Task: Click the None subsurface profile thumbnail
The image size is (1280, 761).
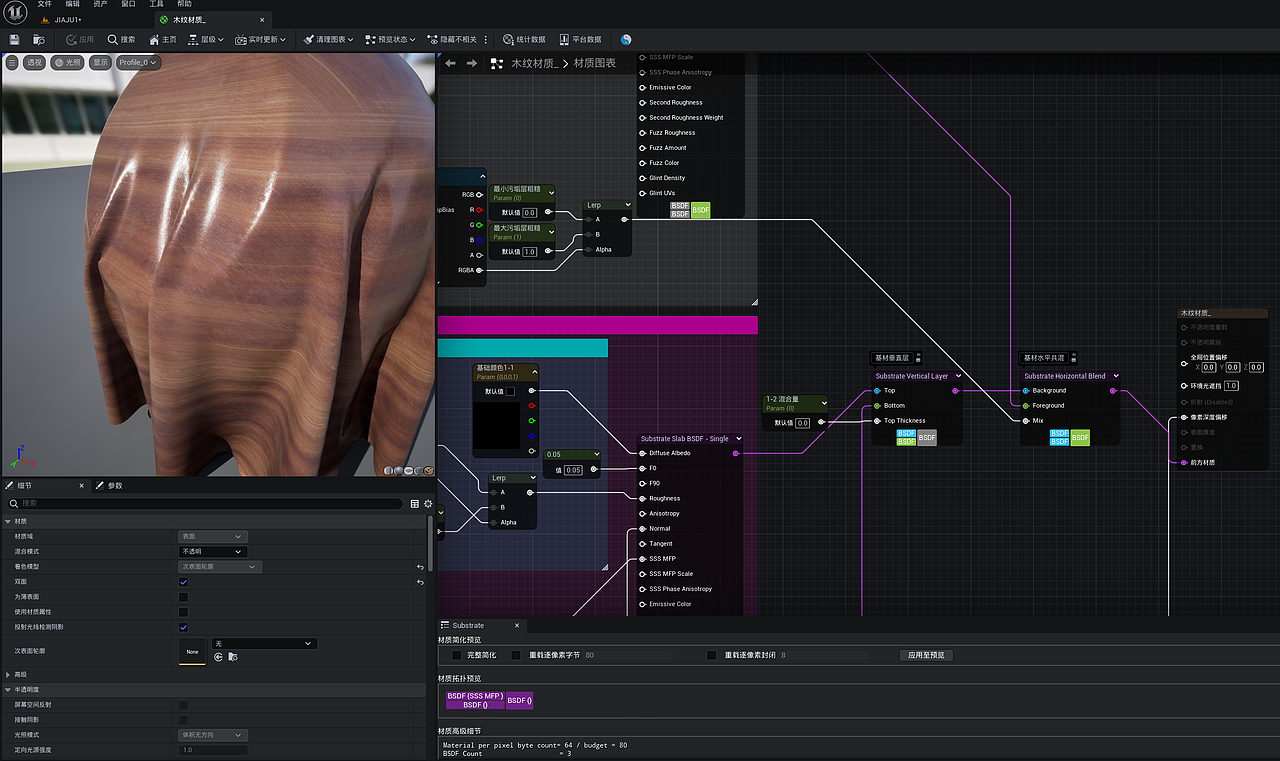Action: [x=192, y=651]
